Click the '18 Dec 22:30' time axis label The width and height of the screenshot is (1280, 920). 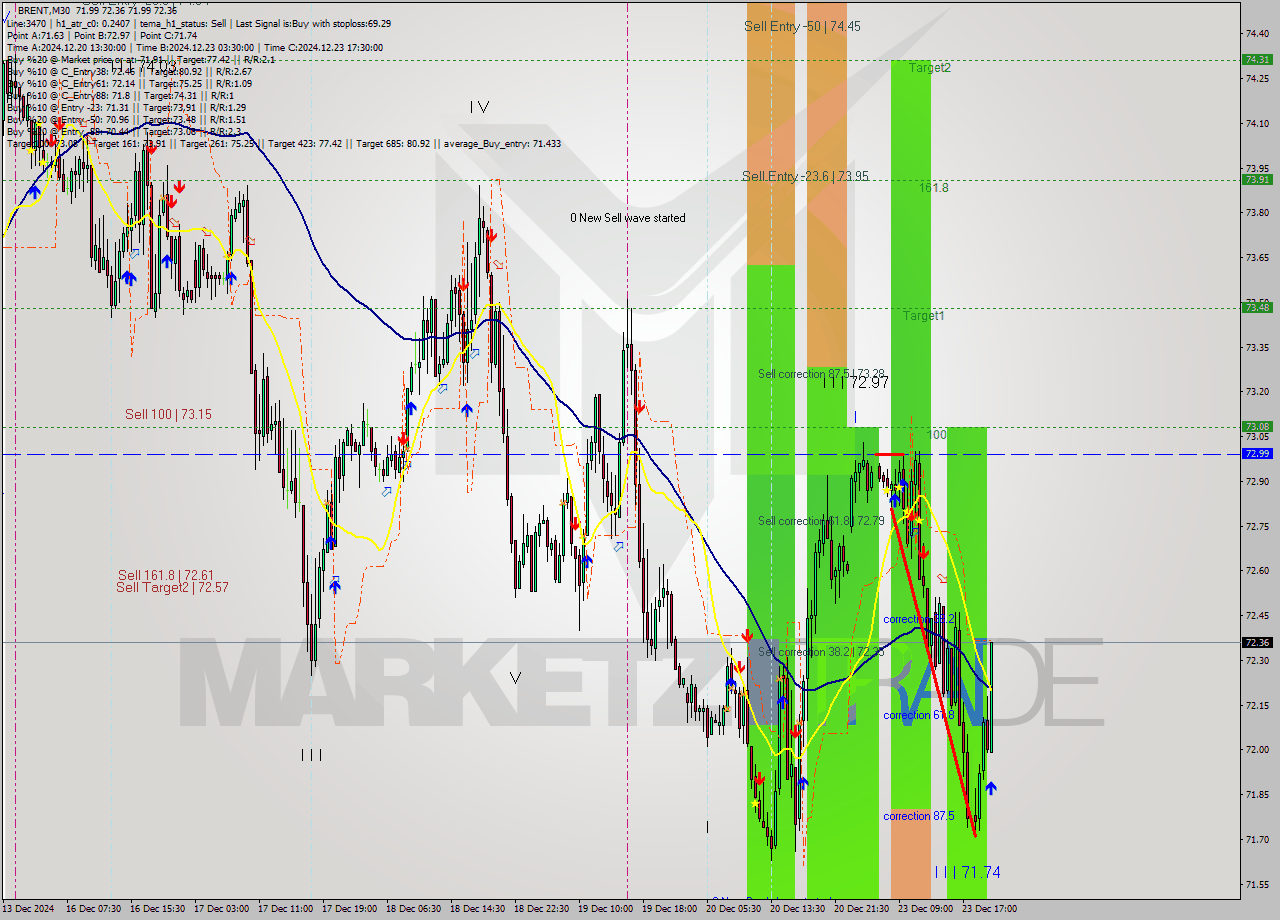pyautogui.click(x=541, y=909)
